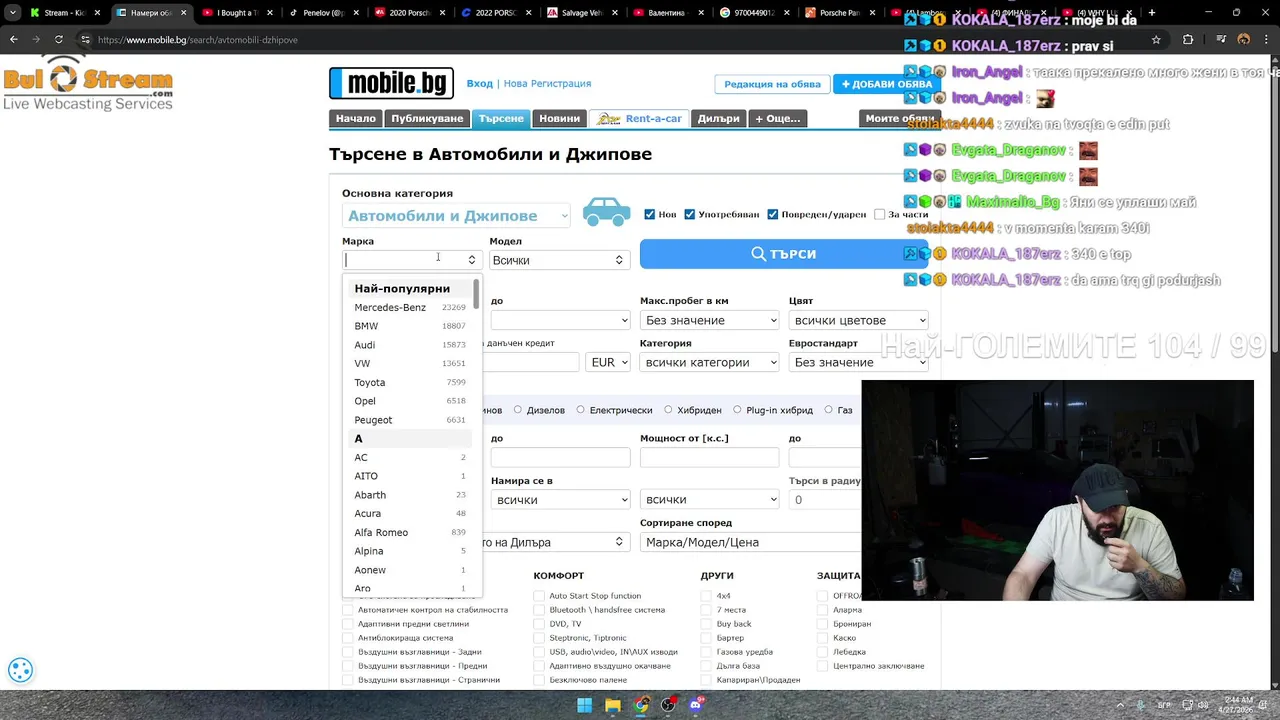Open File Explorer from the taskbar

613,705
